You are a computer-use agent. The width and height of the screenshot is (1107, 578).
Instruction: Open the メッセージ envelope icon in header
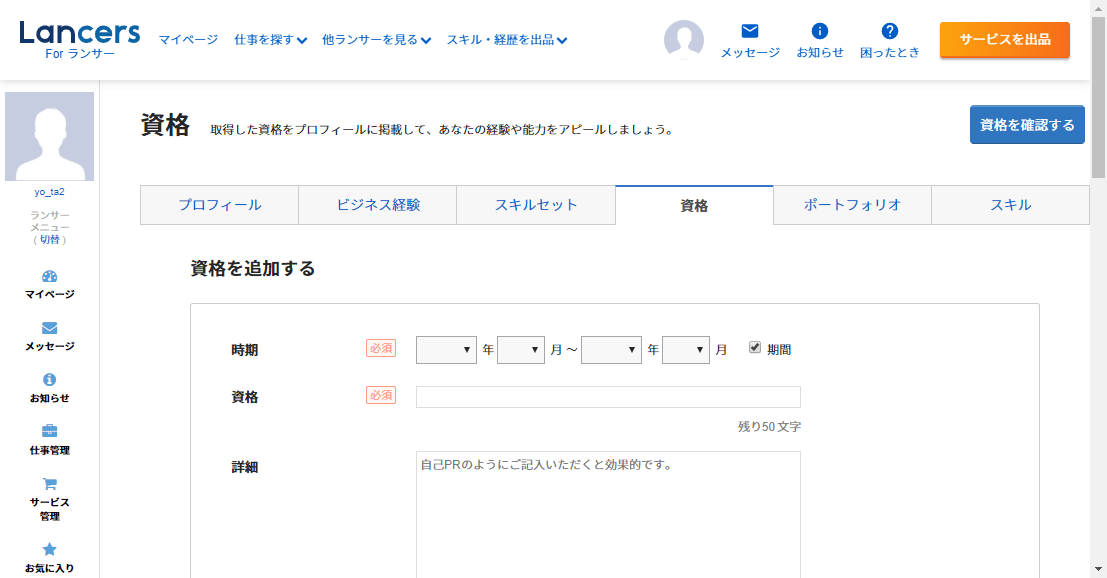(x=750, y=31)
